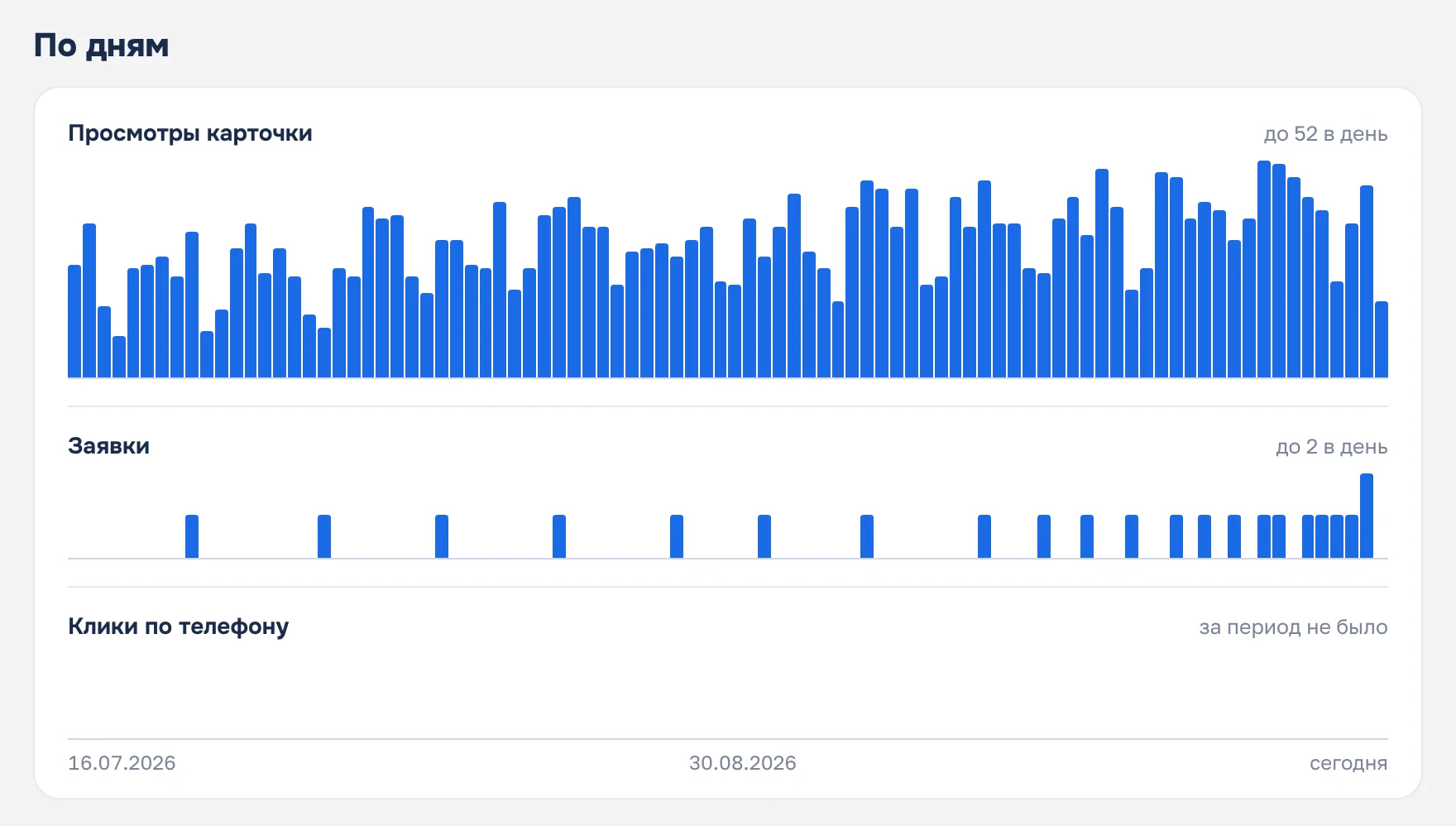Click the до 52 в день label
This screenshot has height=826, width=1456.
pyautogui.click(x=1325, y=134)
